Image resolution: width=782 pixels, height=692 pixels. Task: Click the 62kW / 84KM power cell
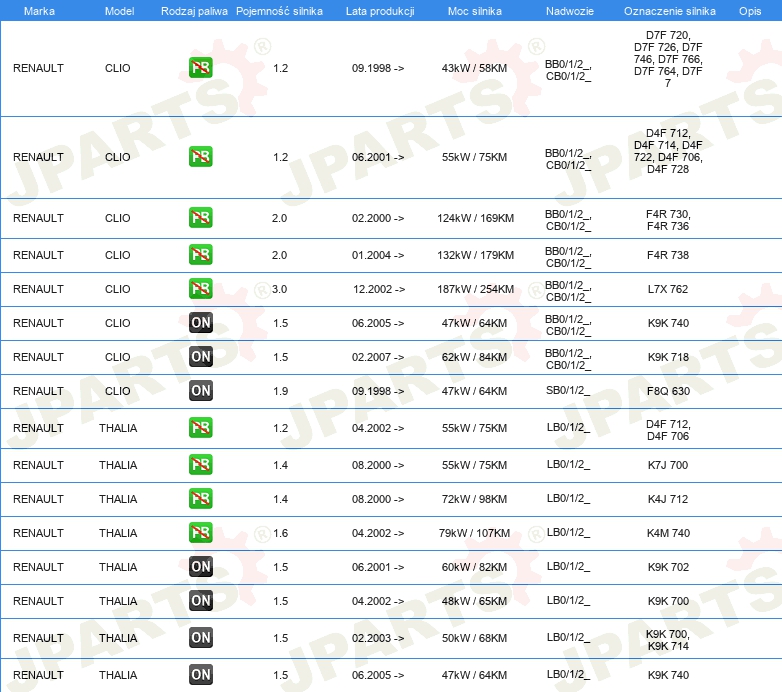point(474,357)
